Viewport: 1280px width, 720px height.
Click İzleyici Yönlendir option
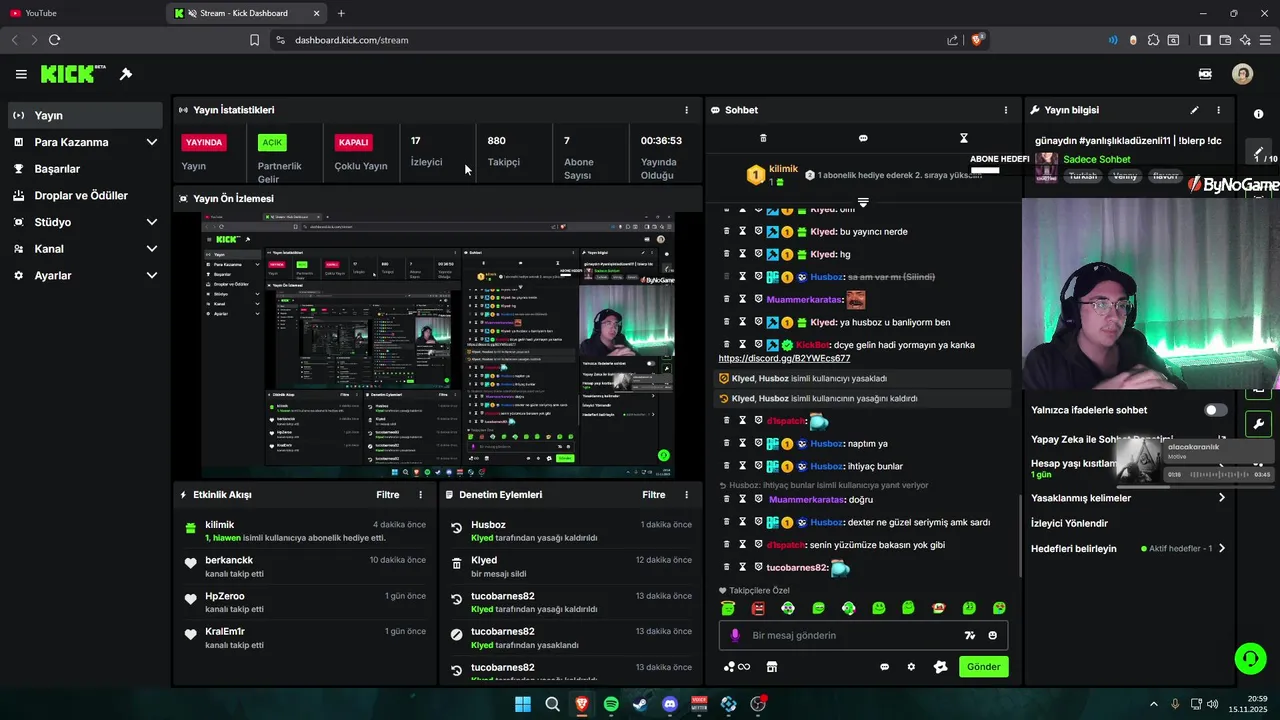[x=1069, y=523]
